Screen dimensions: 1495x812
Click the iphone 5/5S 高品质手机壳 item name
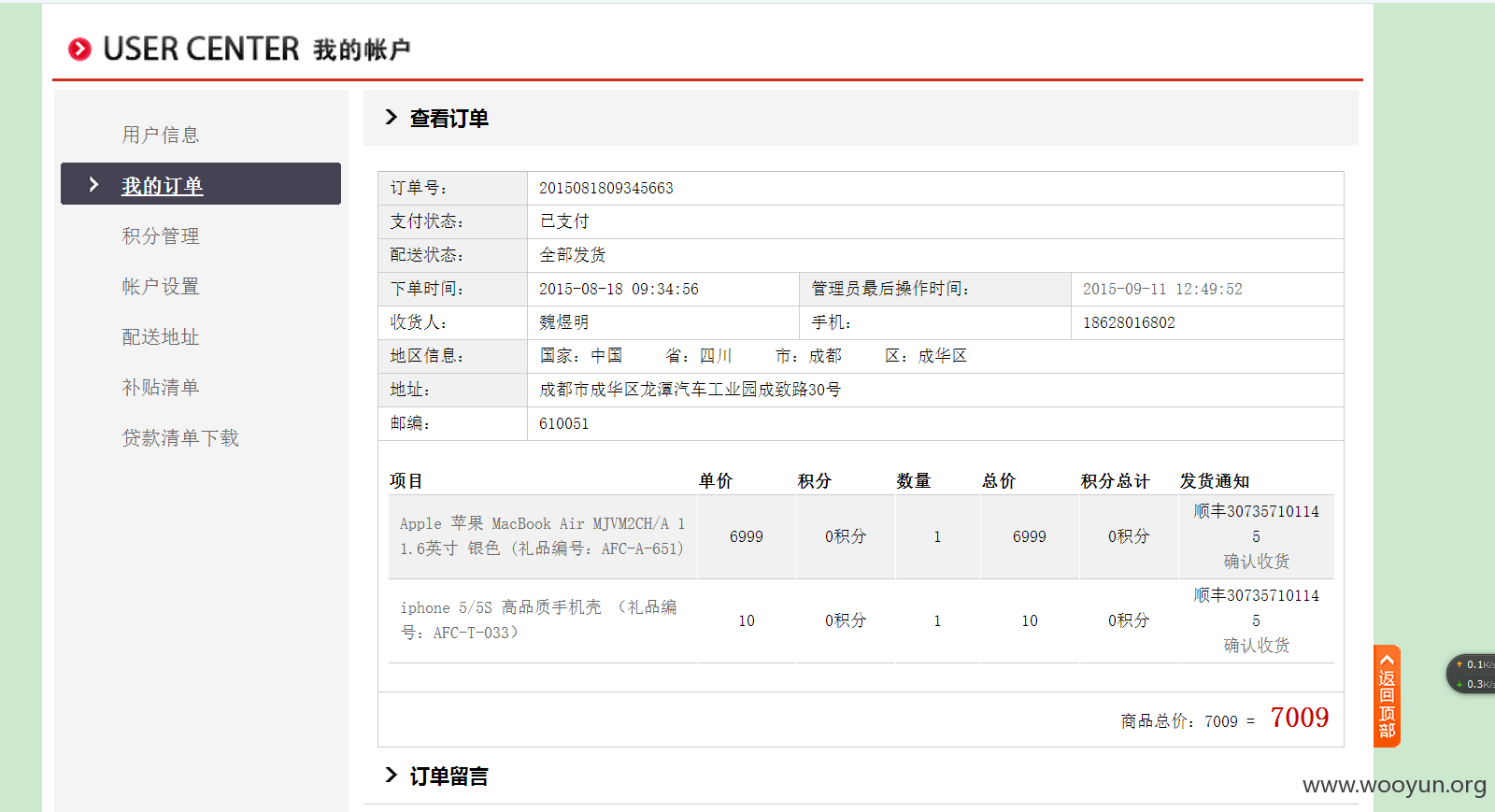(538, 620)
